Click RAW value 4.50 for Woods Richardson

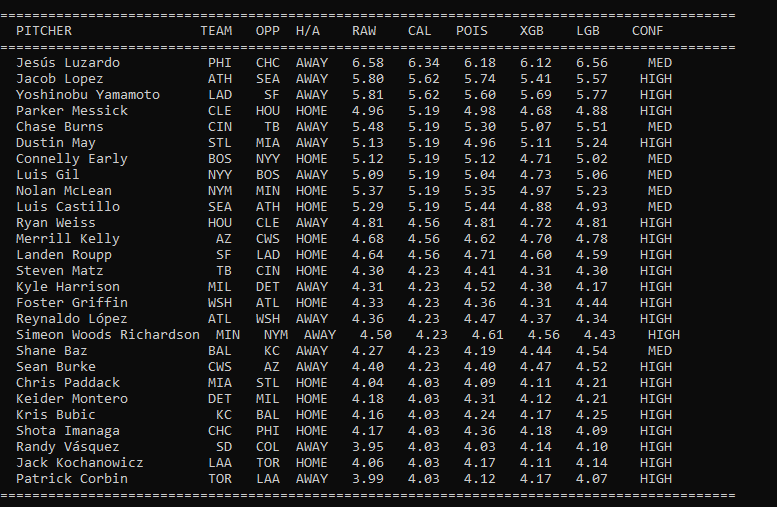[x=376, y=335]
